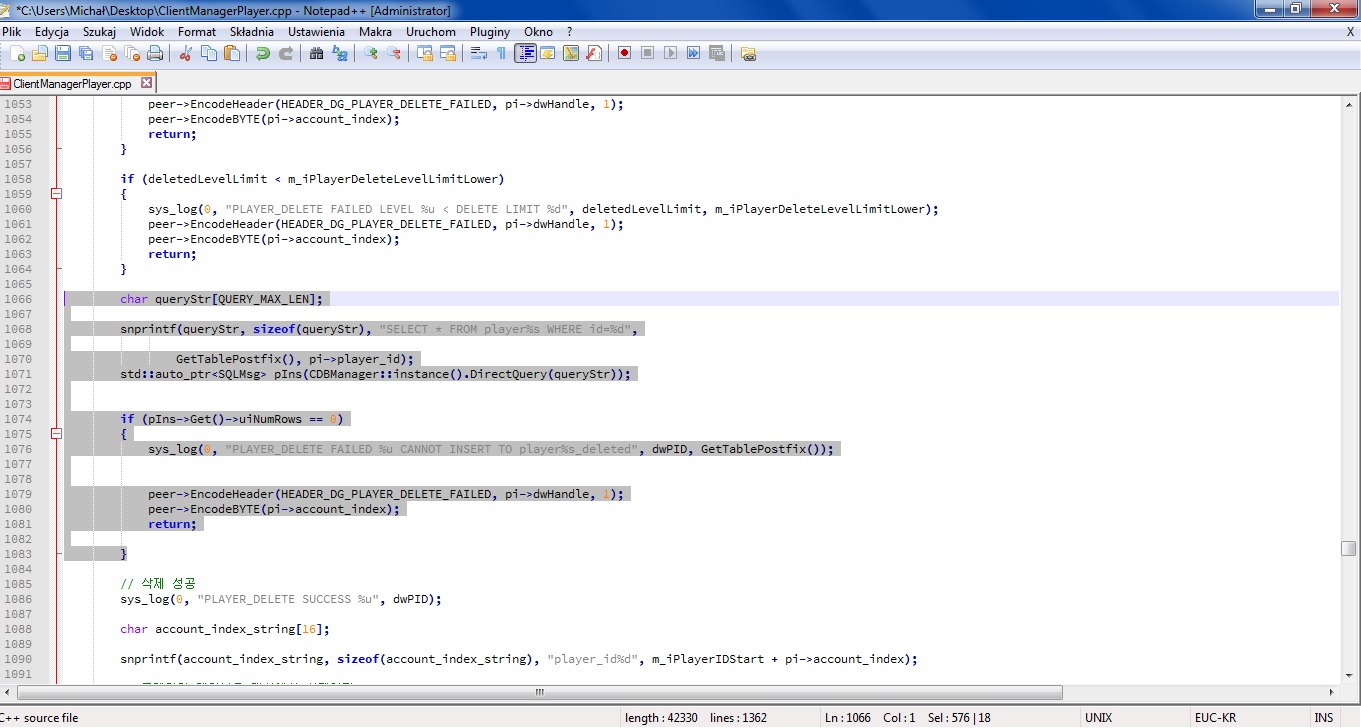Click the C++ source file status label
This screenshot has width=1361, height=728.
coord(39,718)
